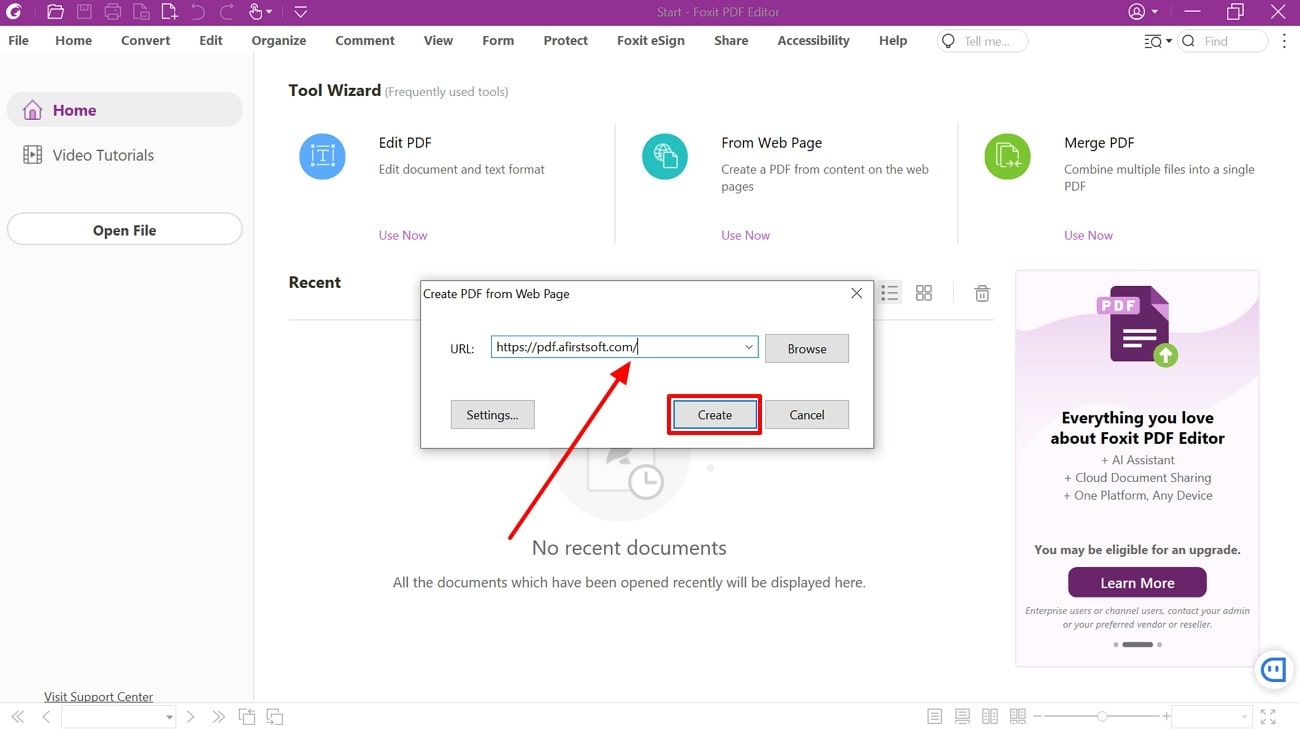Click the undo arrow icon

coord(198,12)
